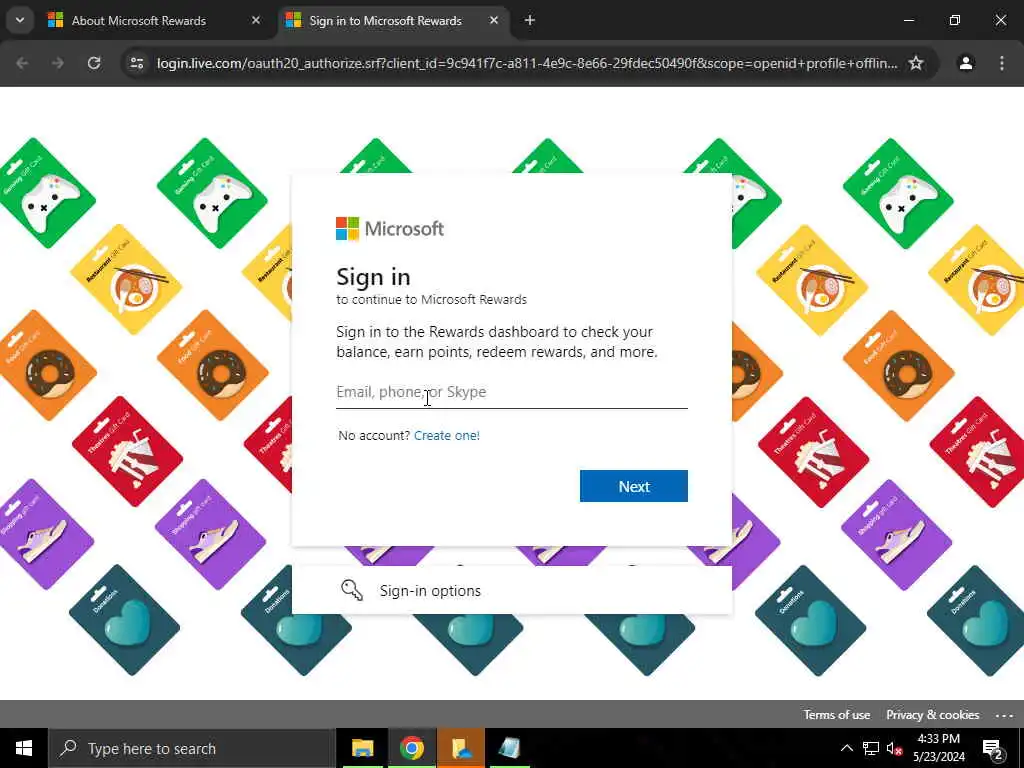
Task: Click the Type here to search box
Action: click(192, 748)
